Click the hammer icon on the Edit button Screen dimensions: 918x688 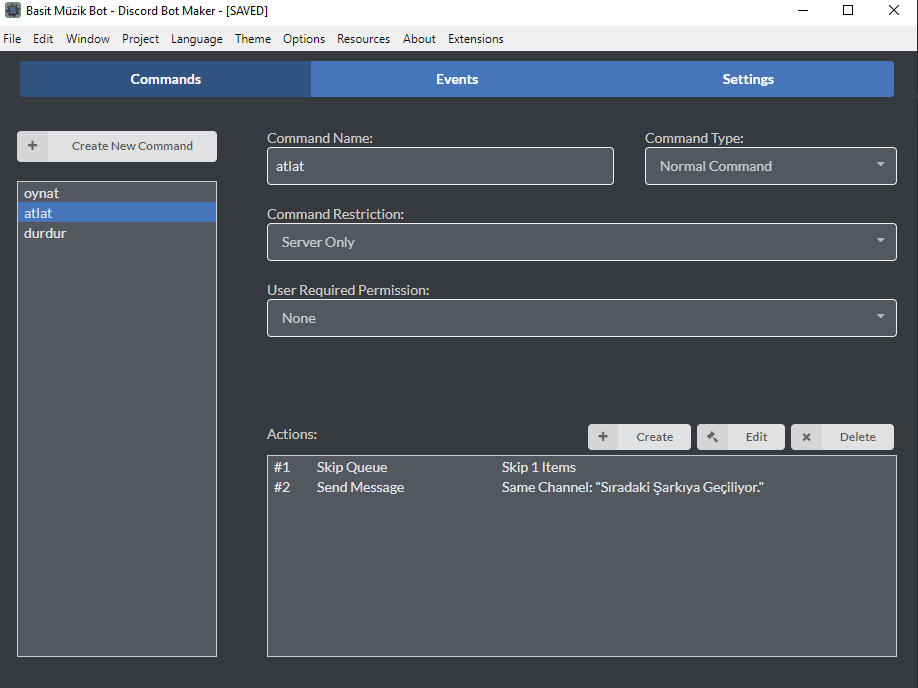[x=713, y=437]
